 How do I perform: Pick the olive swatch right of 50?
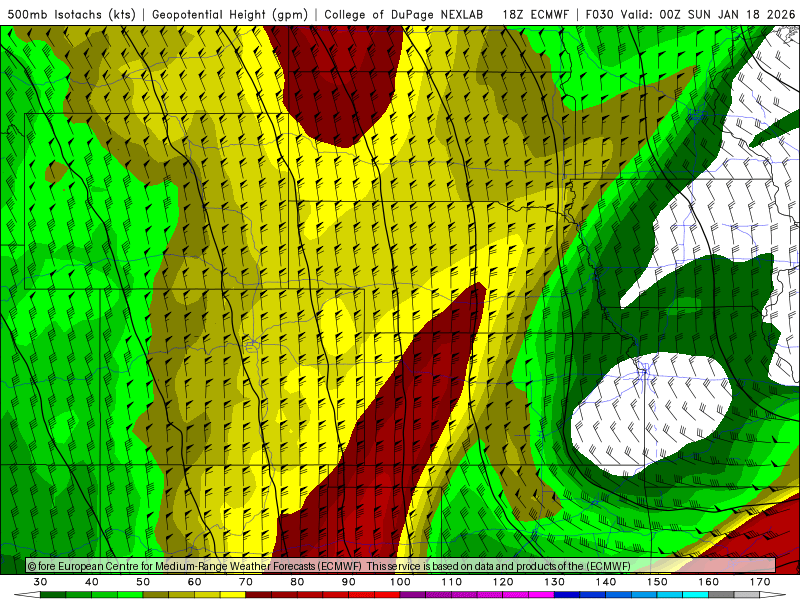[156, 595]
